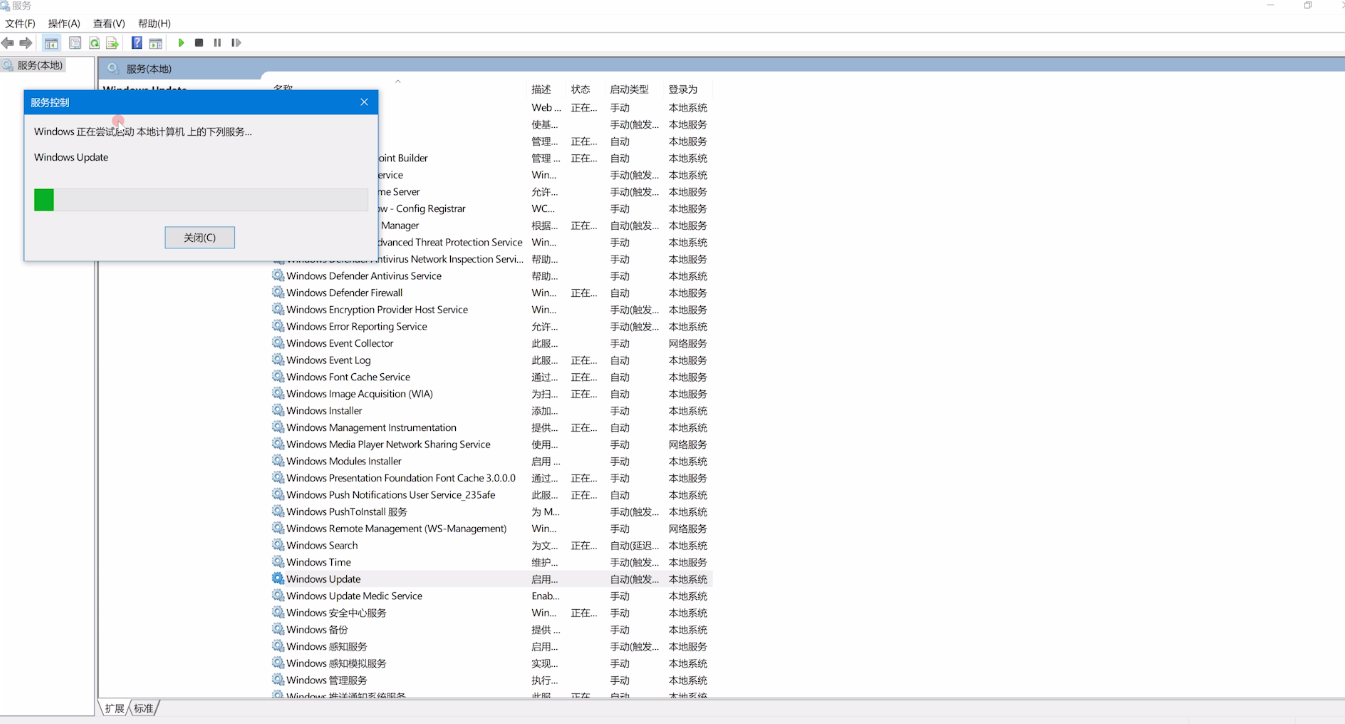Click 自动(延迟... startup cell of Windows Search

pos(634,546)
